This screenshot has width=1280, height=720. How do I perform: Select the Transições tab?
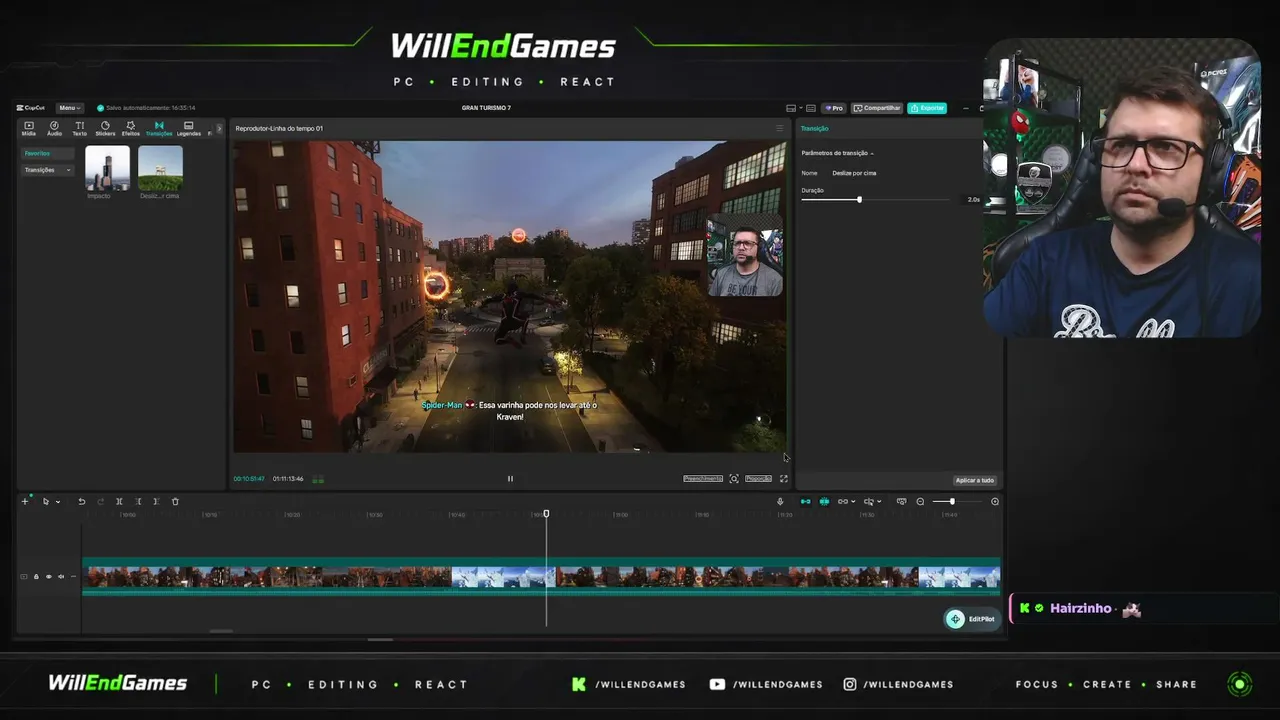(x=159, y=128)
